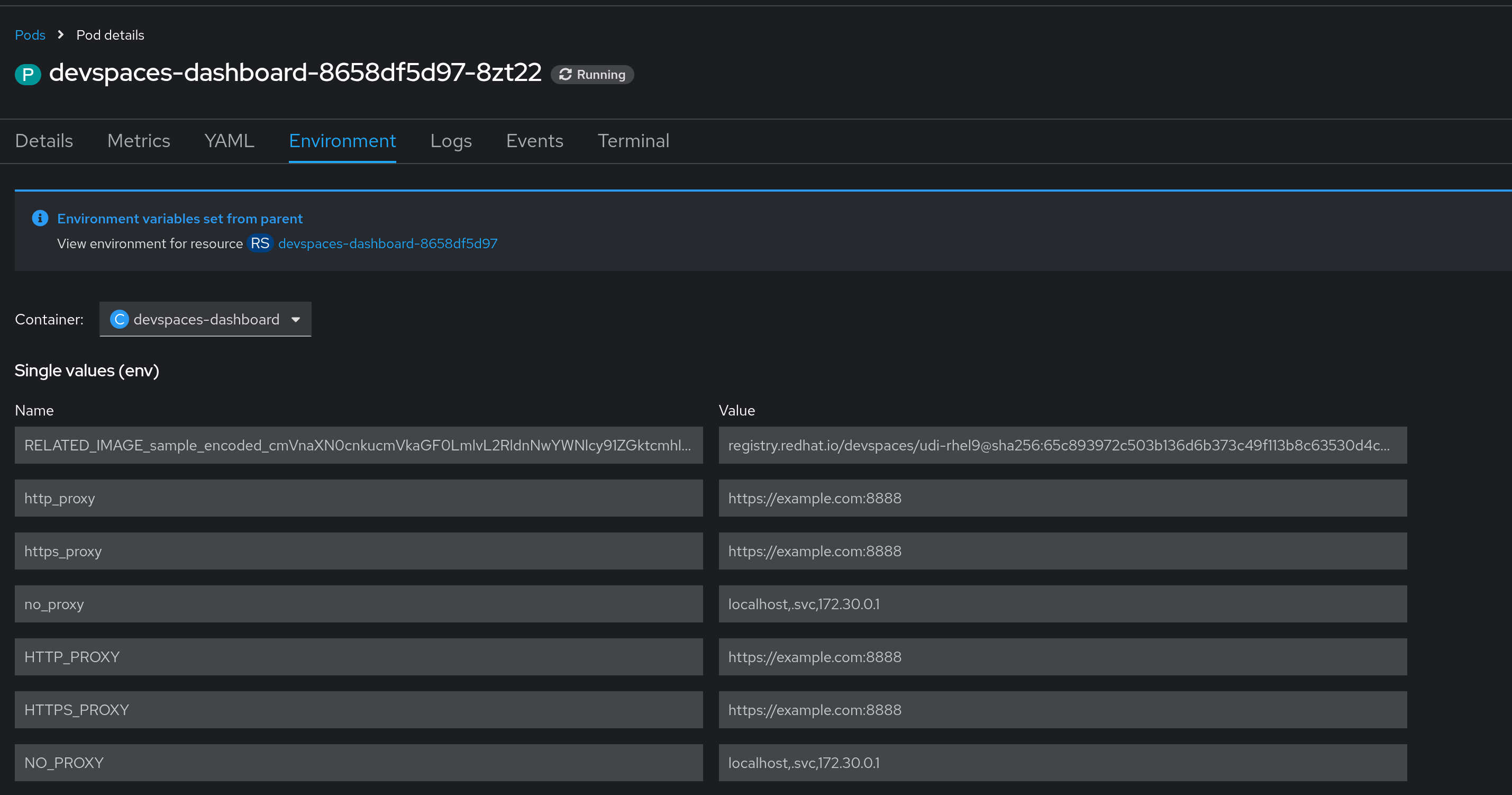Open devspaces-dashboard-8658df5d97 ReplicaSet link
The height and width of the screenshot is (795, 1512).
pos(387,243)
